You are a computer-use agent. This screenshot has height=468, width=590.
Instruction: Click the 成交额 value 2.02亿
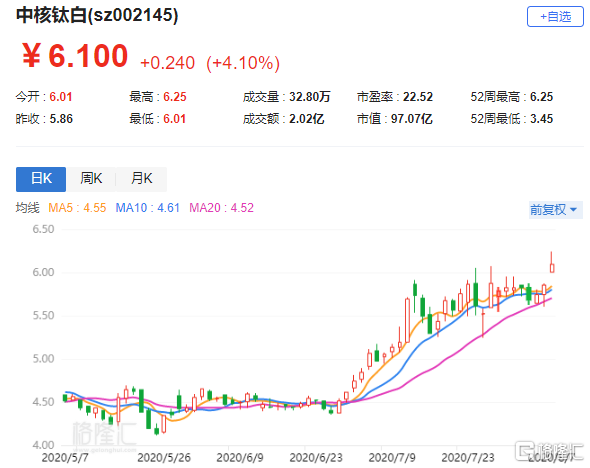coord(306,119)
